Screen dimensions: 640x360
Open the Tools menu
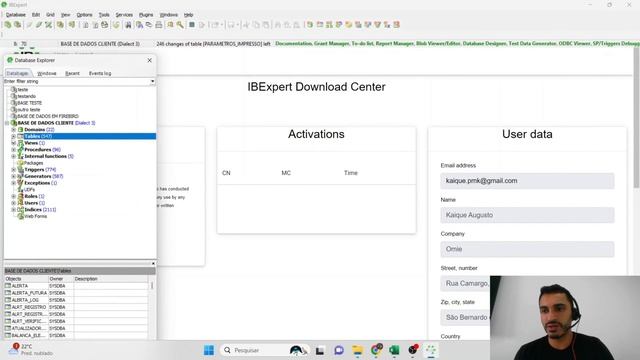tap(104, 15)
